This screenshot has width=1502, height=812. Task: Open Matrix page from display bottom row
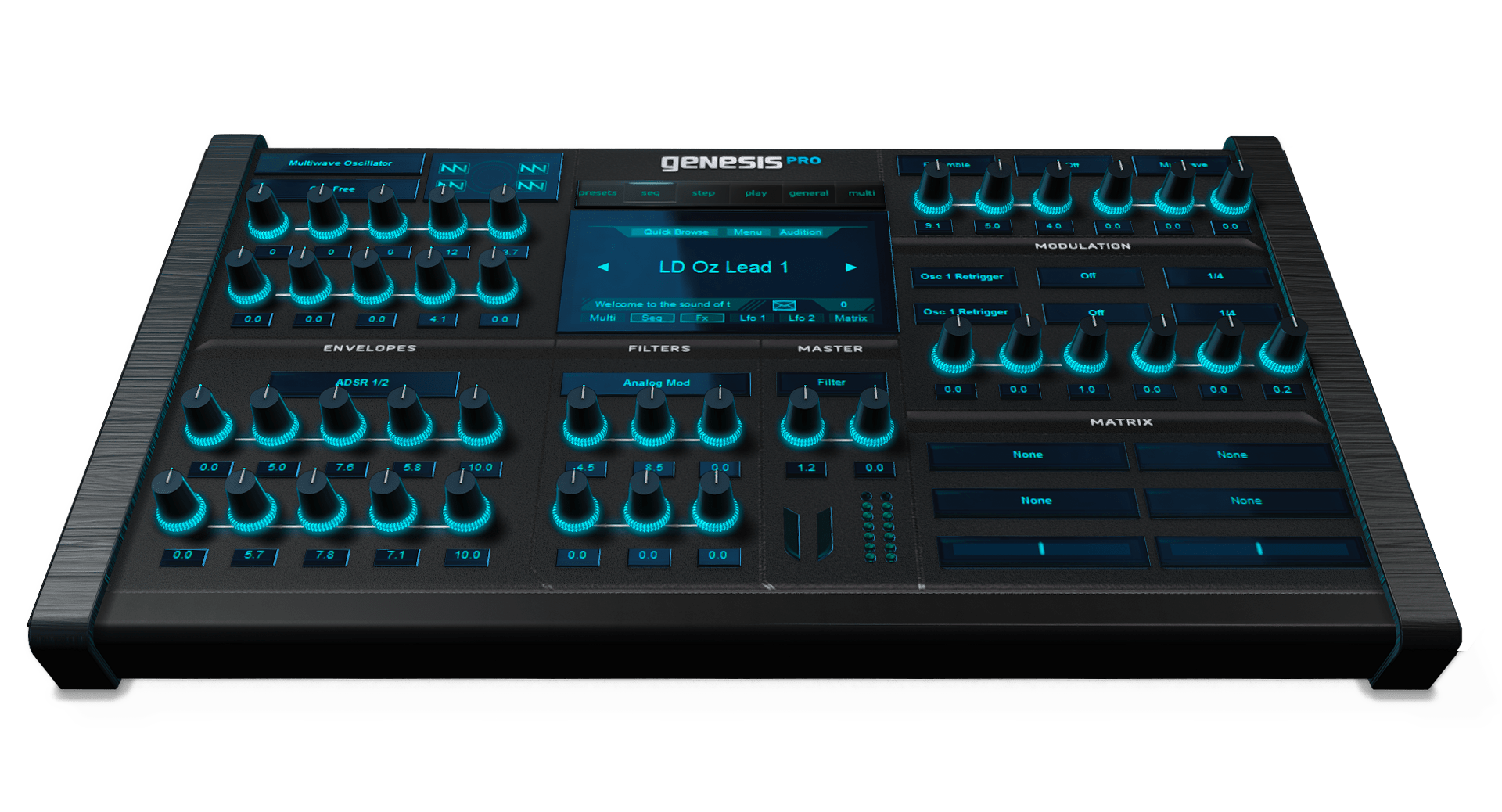pyautogui.click(x=850, y=318)
